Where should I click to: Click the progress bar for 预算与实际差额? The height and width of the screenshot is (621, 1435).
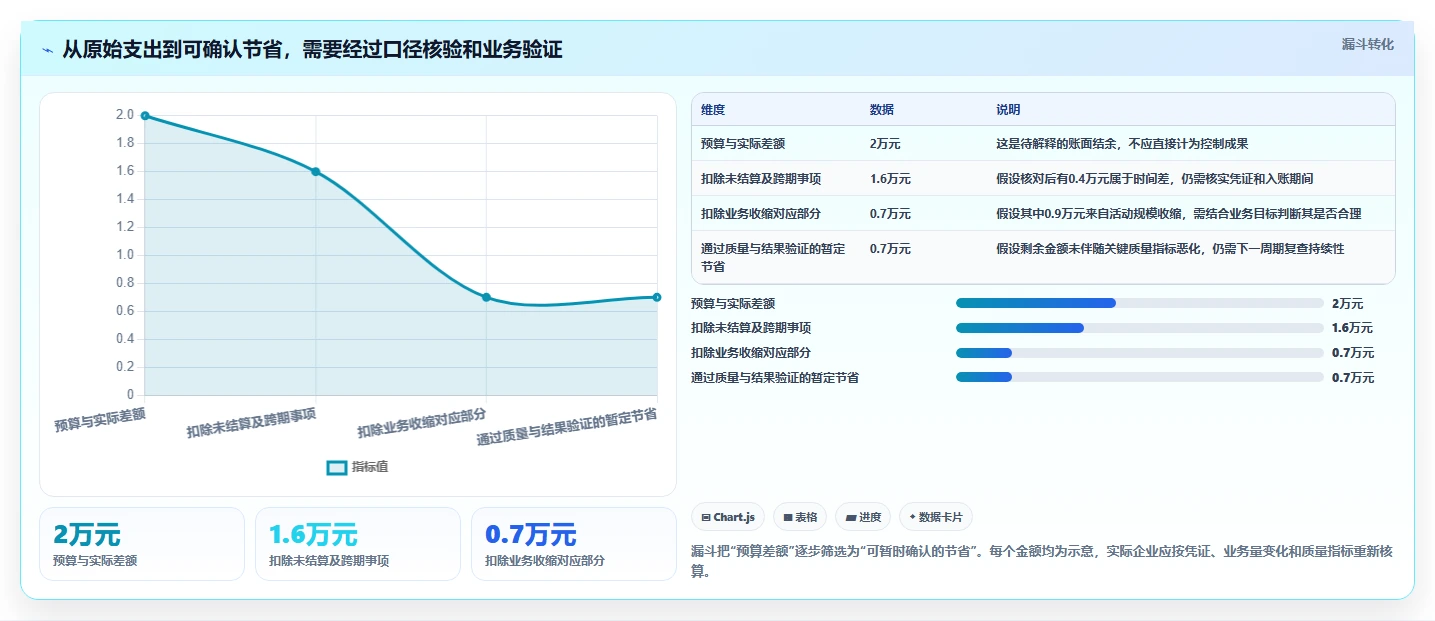(x=1140, y=303)
